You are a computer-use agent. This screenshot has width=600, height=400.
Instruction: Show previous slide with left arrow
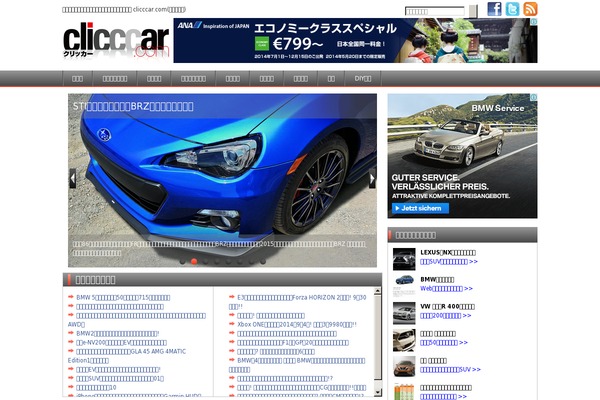(x=72, y=178)
